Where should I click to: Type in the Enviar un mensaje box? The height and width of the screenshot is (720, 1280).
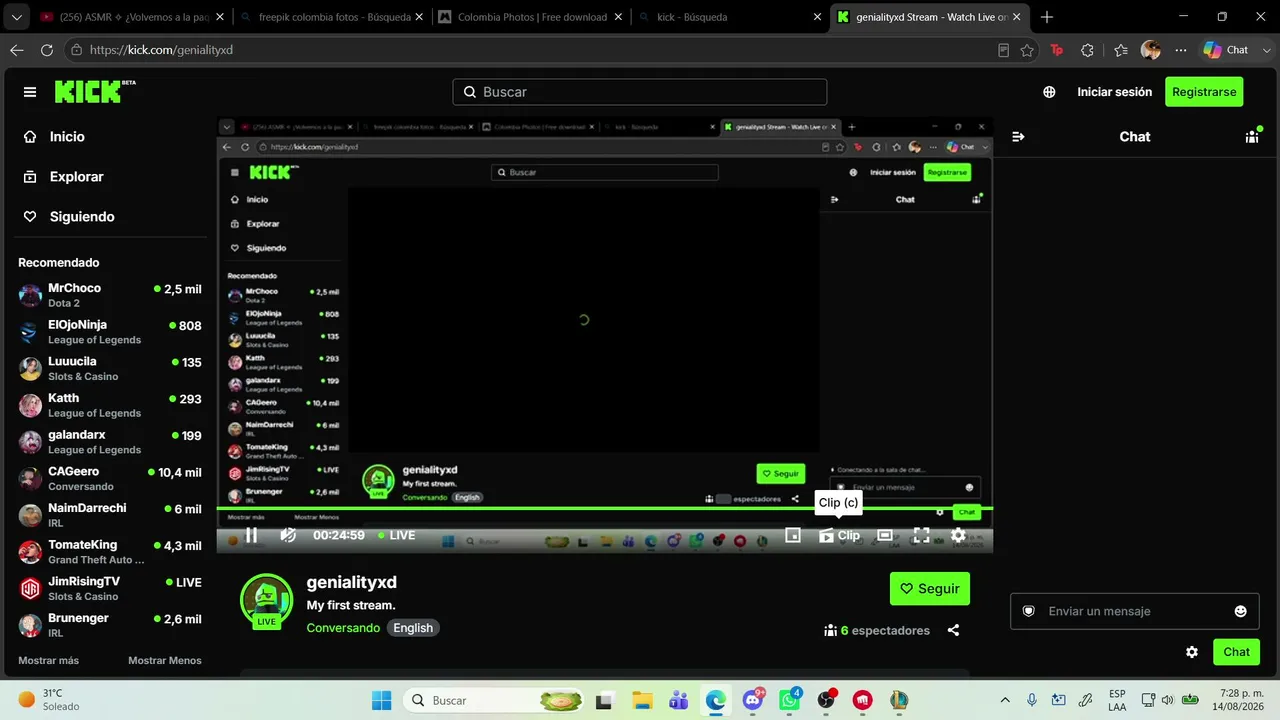click(x=1135, y=611)
